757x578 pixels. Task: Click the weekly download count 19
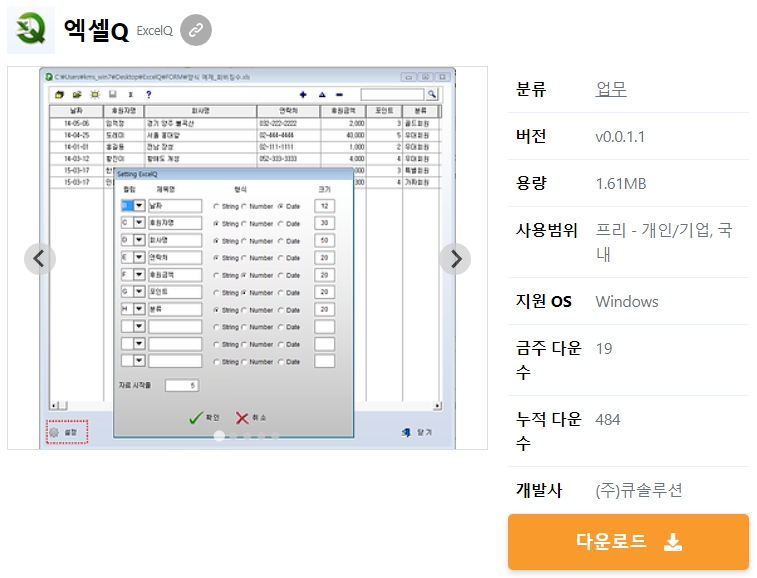604,348
